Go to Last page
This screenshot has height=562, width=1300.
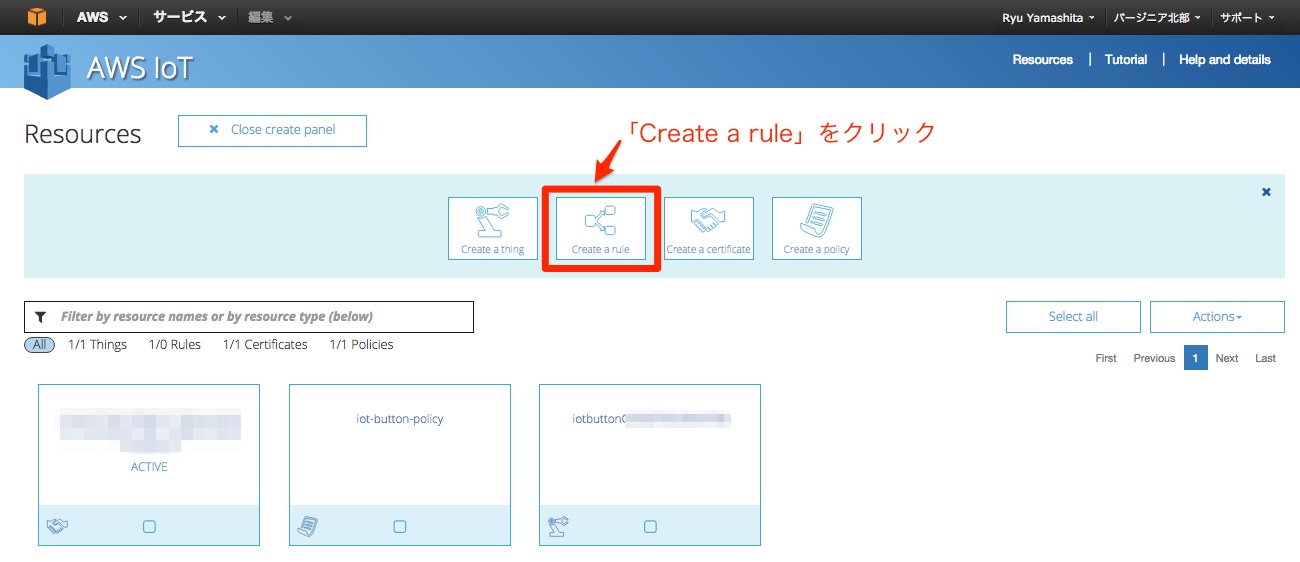pyautogui.click(x=1266, y=358)
